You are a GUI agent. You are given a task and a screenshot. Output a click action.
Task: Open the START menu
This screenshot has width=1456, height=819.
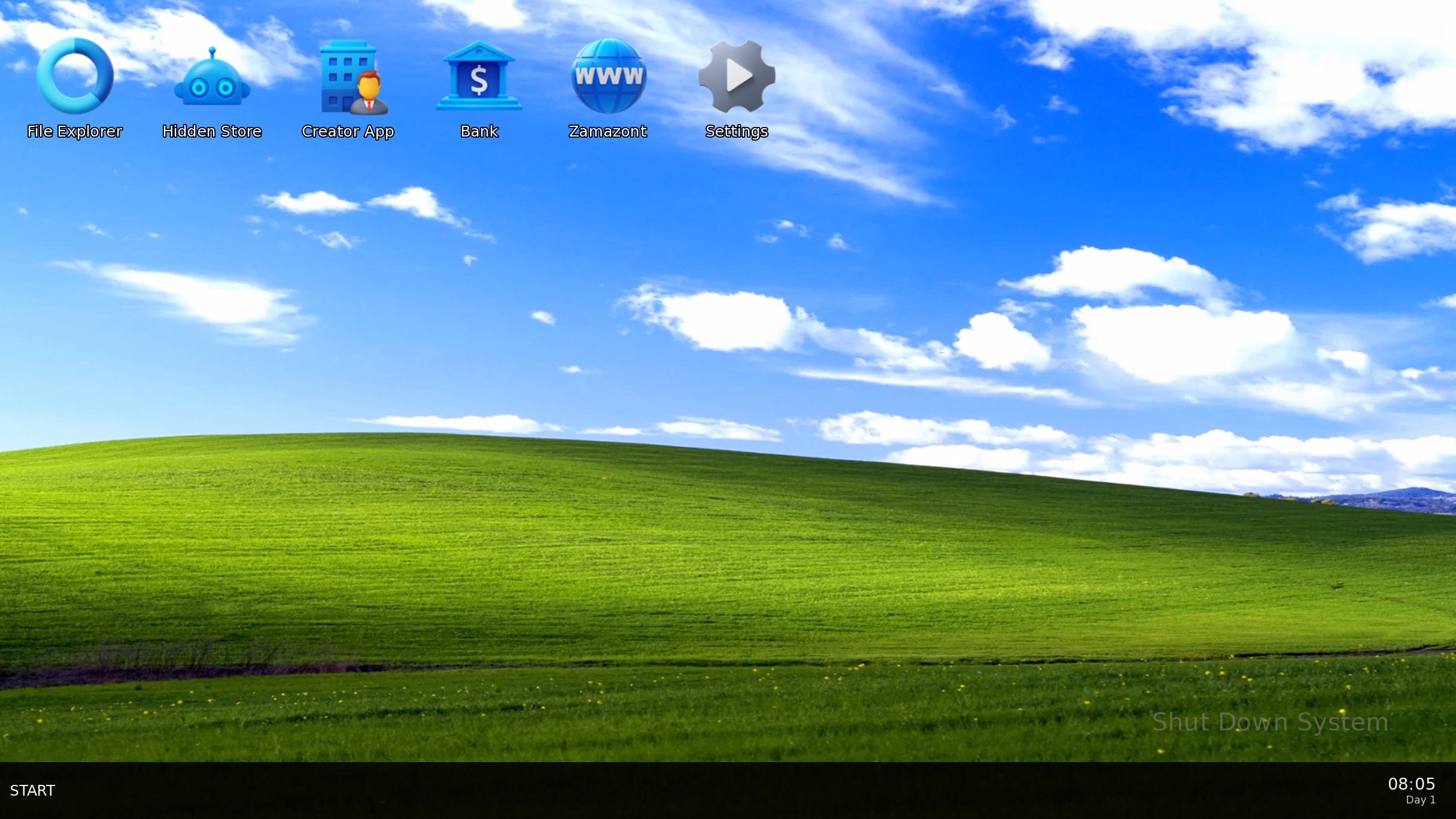coord(32,790)
